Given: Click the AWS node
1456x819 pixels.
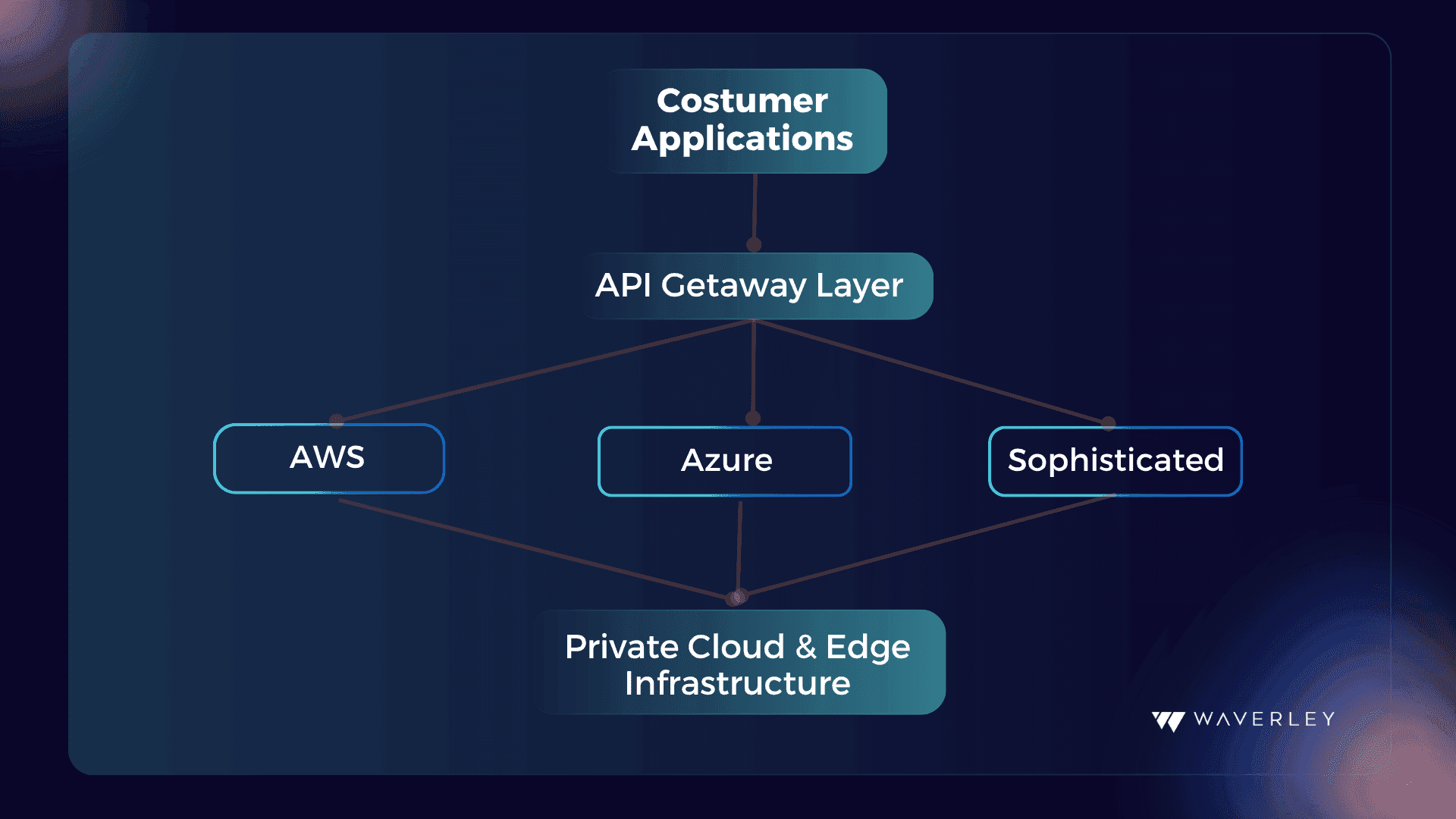Looking at the screenshot, I should [329, 458].
